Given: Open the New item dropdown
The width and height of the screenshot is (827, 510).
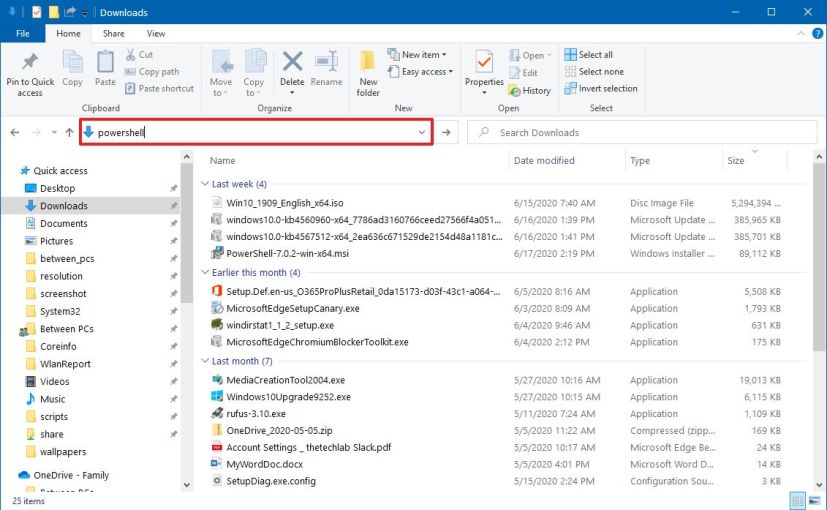Looking at the screenshot, I should coord(417,54).
